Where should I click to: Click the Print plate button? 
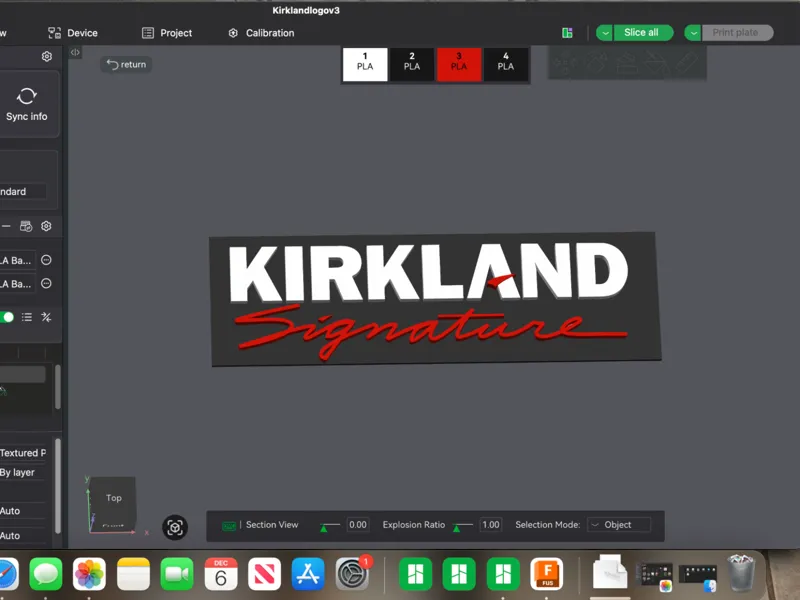(737, 33)
